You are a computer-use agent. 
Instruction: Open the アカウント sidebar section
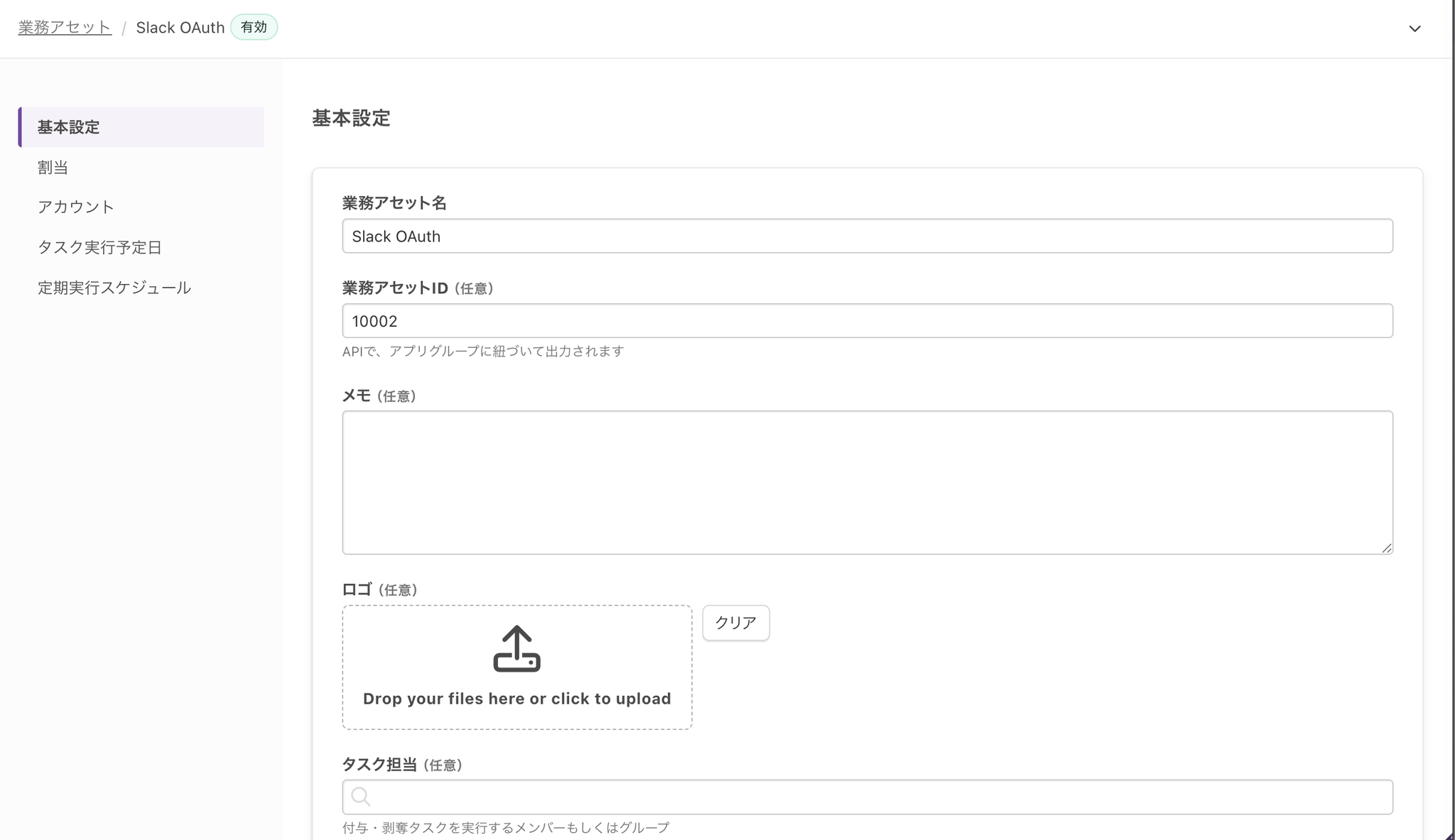(x=76, y=207)
